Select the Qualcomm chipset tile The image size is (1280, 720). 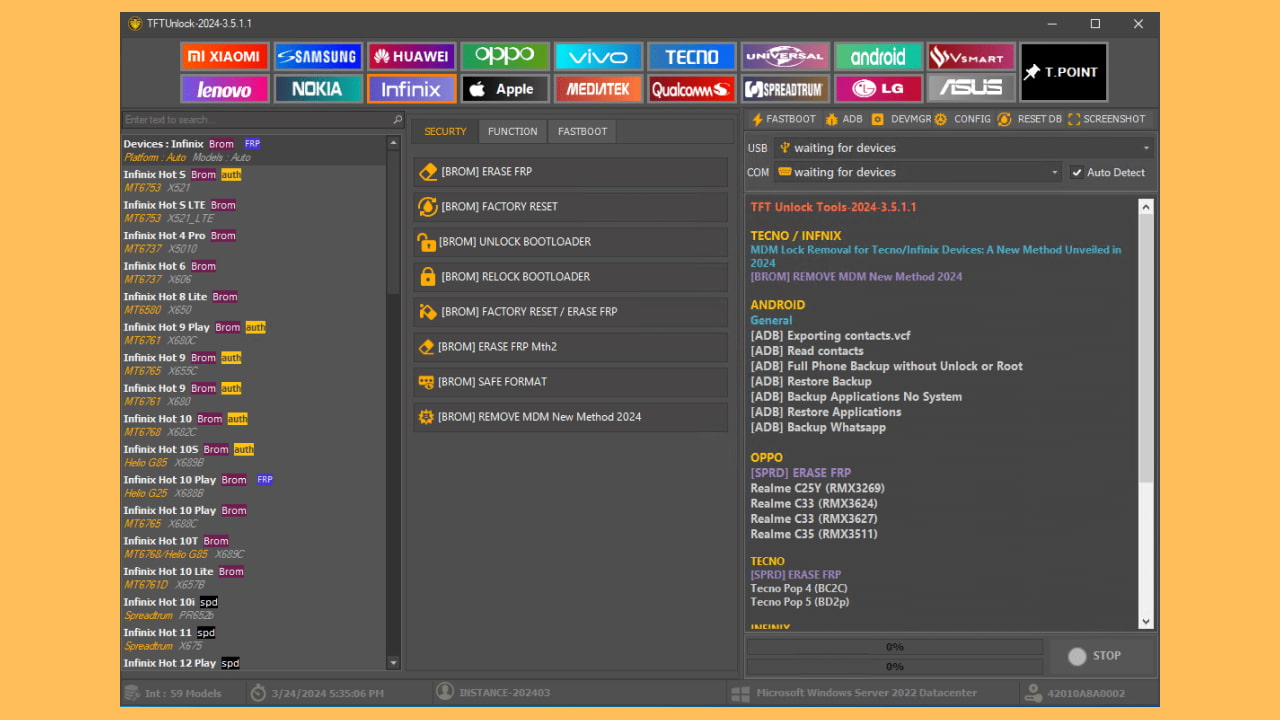[x=692, y=89]
